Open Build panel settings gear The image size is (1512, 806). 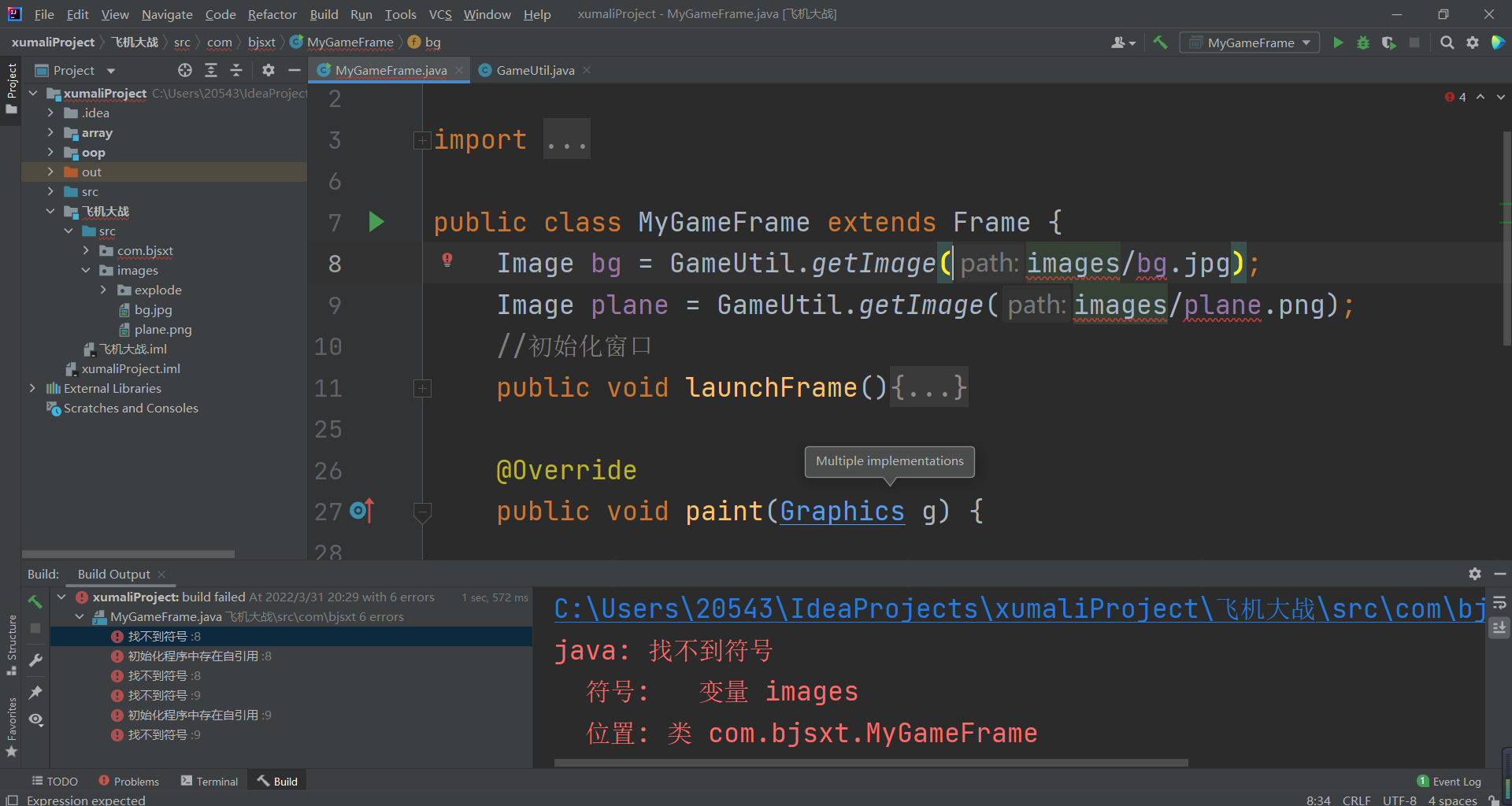point(1475,574)
